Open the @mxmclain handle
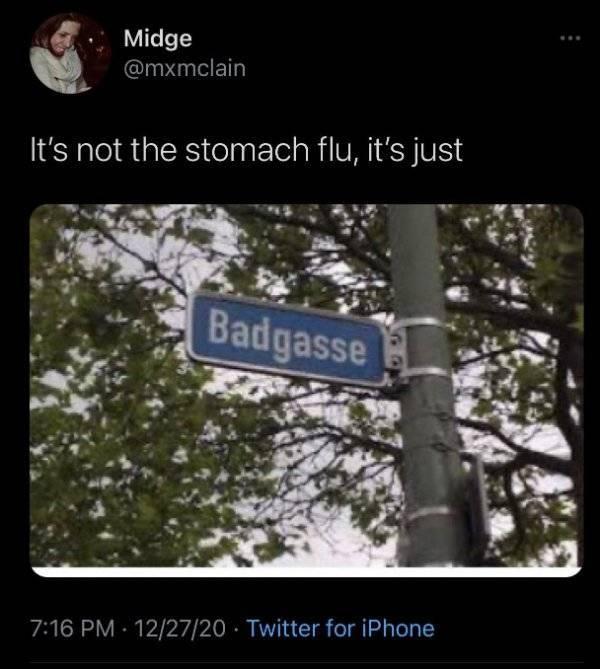600x669 pixels. tap(185, 69)
